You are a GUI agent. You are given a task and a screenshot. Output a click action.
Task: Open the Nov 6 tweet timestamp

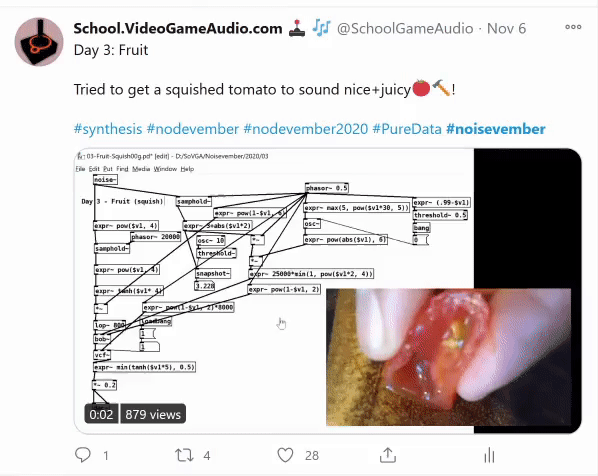click(x=506, y=29)
